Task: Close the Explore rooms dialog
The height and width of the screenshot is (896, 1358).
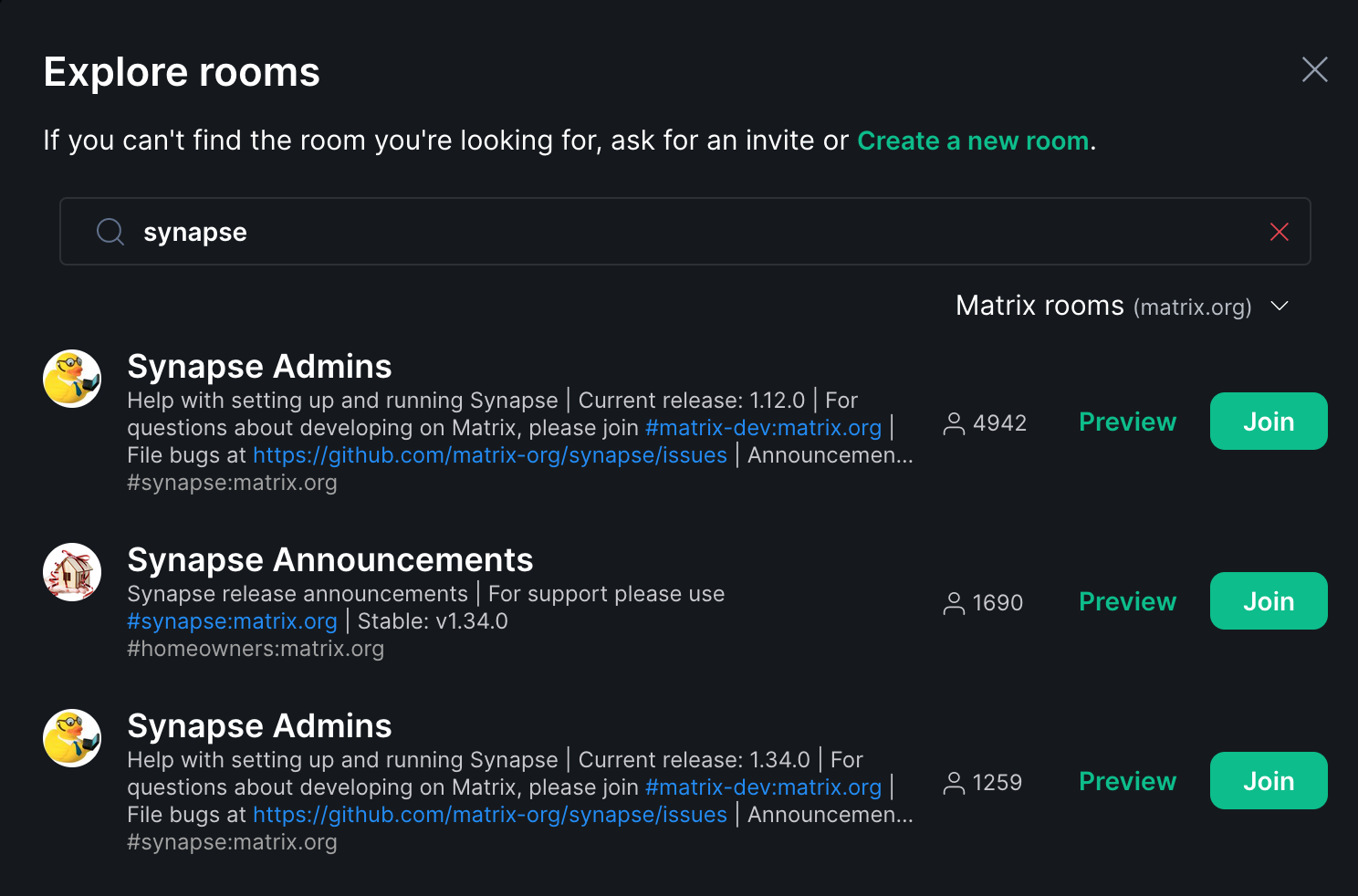Action: coord(1314,69)
